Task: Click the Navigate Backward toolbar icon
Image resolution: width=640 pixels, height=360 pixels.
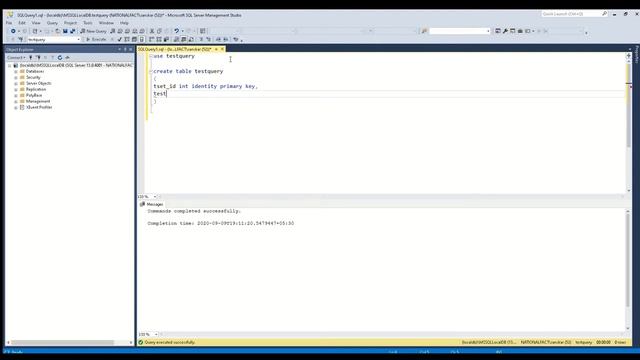Action: (13, 31)
